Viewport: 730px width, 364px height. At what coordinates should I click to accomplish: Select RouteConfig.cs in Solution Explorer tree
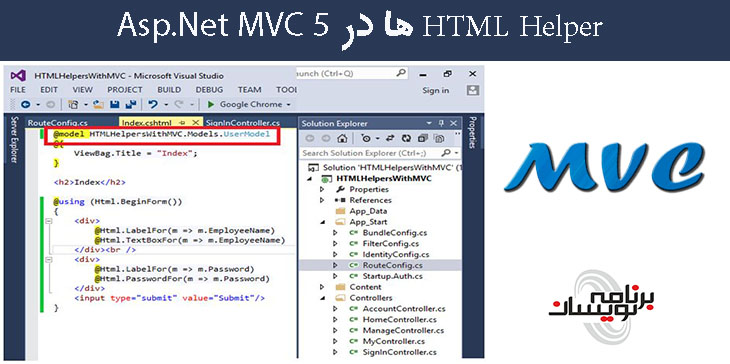coord(392,265)
